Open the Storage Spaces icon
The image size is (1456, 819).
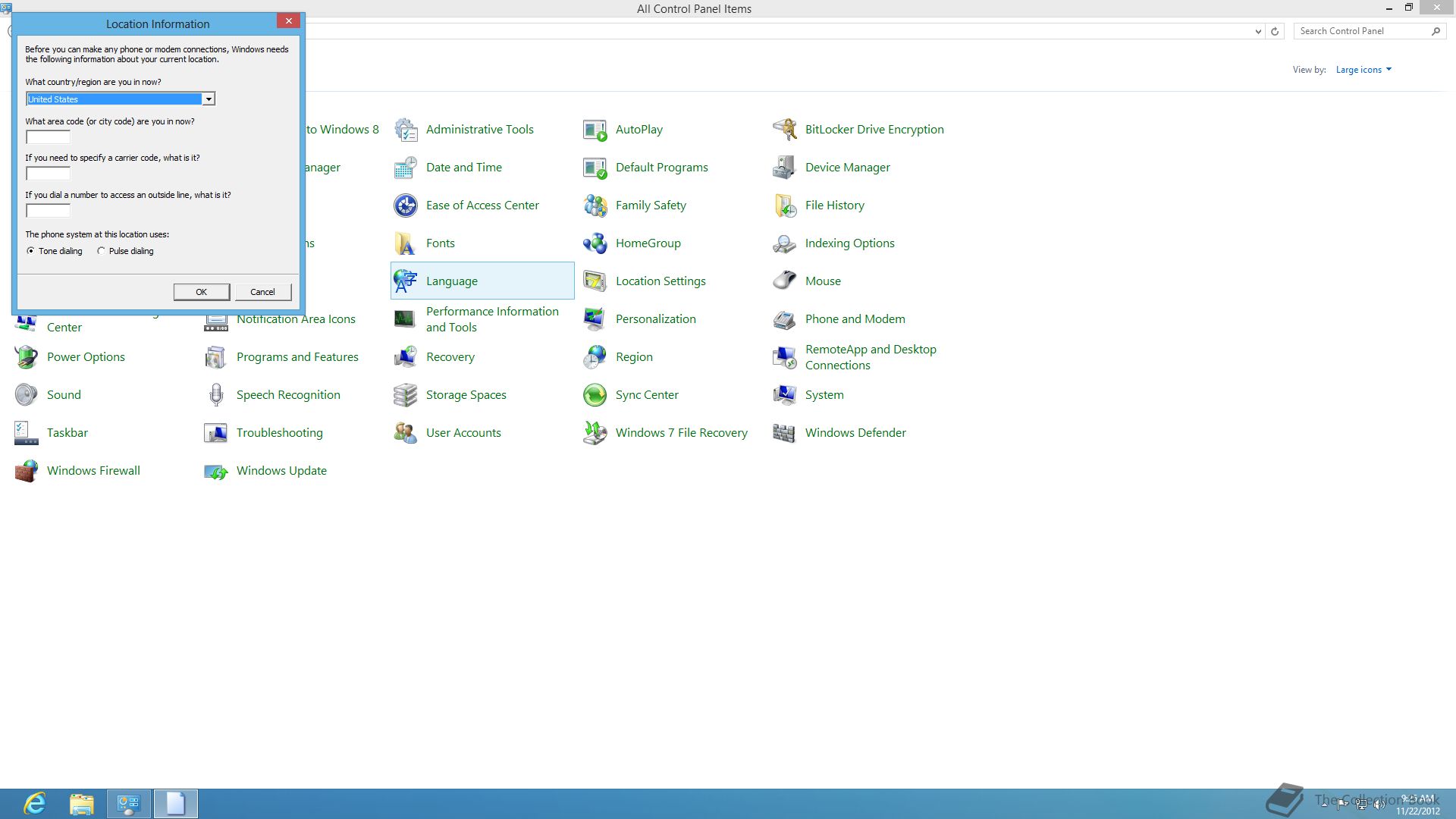pos(406,395)
